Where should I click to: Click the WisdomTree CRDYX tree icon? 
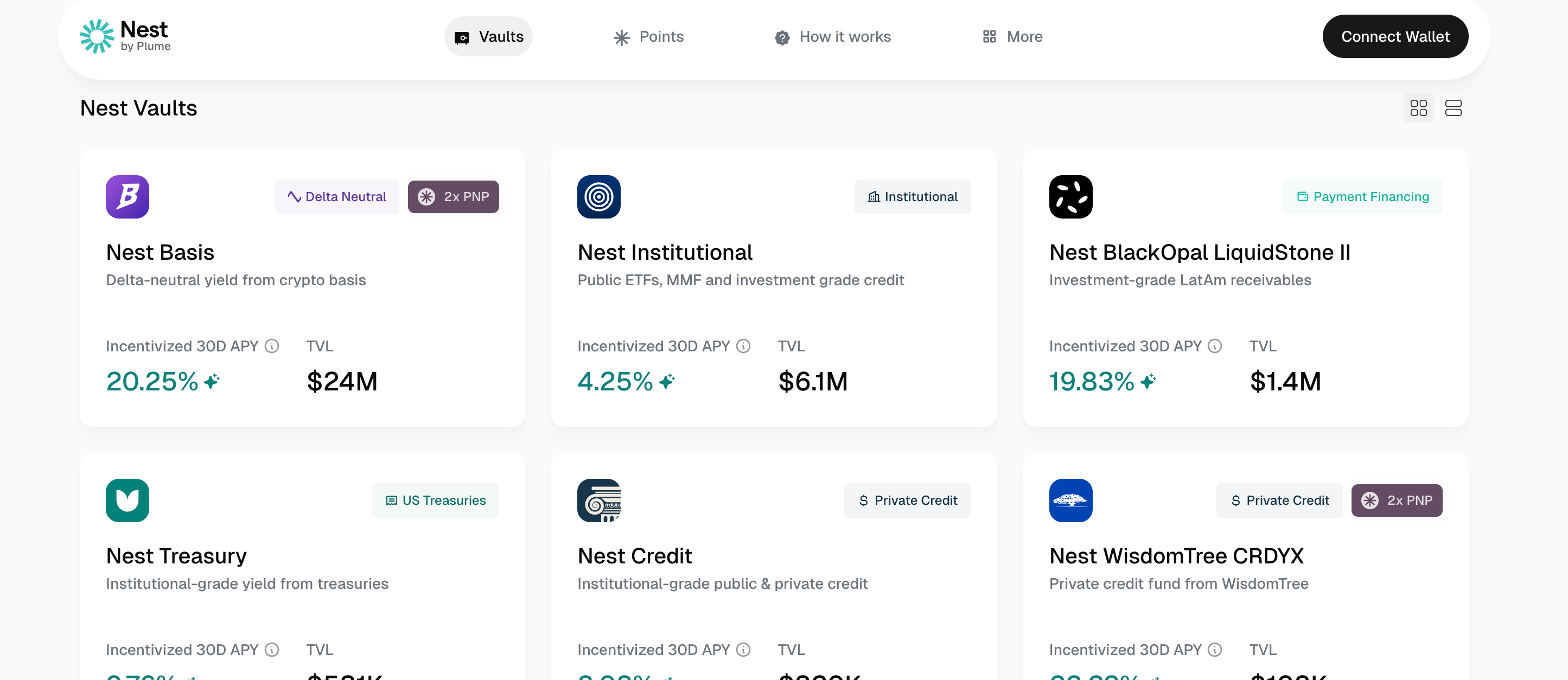click(1070, 500)
